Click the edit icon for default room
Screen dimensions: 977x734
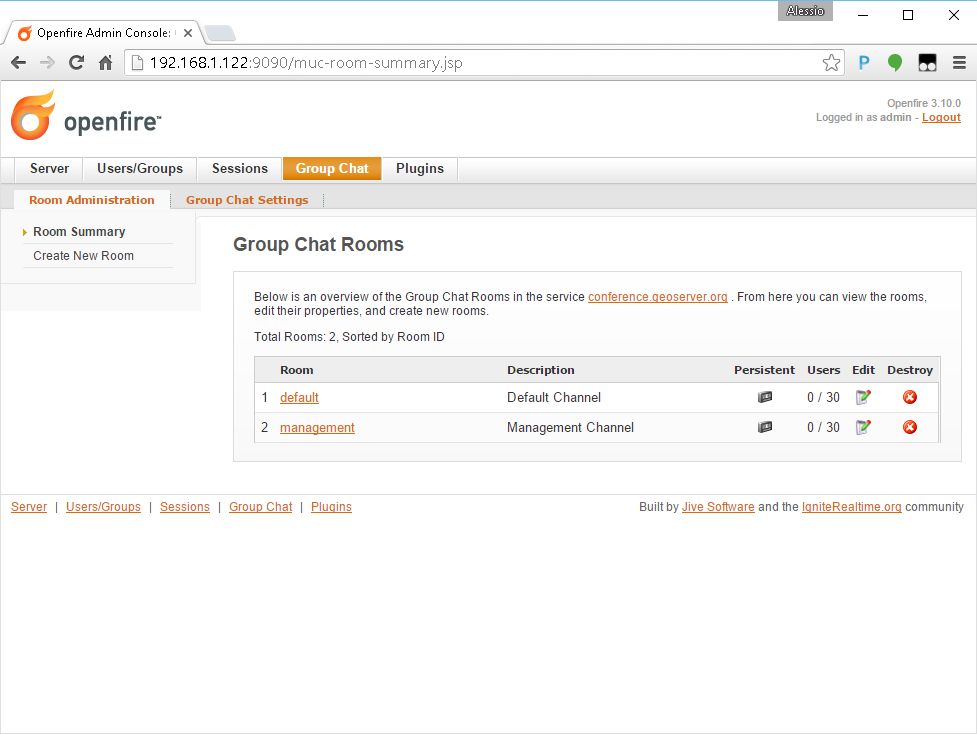coord(863,397)
